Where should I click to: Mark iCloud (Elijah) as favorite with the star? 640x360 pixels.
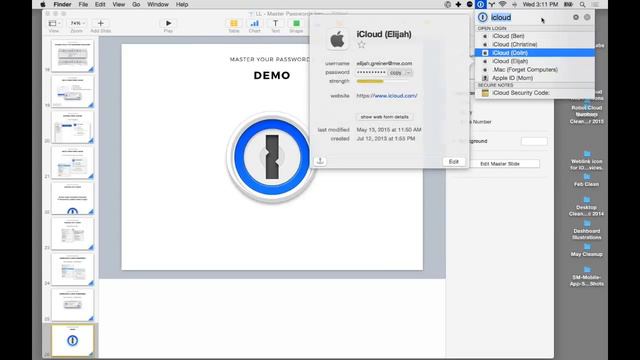point(361,45)
